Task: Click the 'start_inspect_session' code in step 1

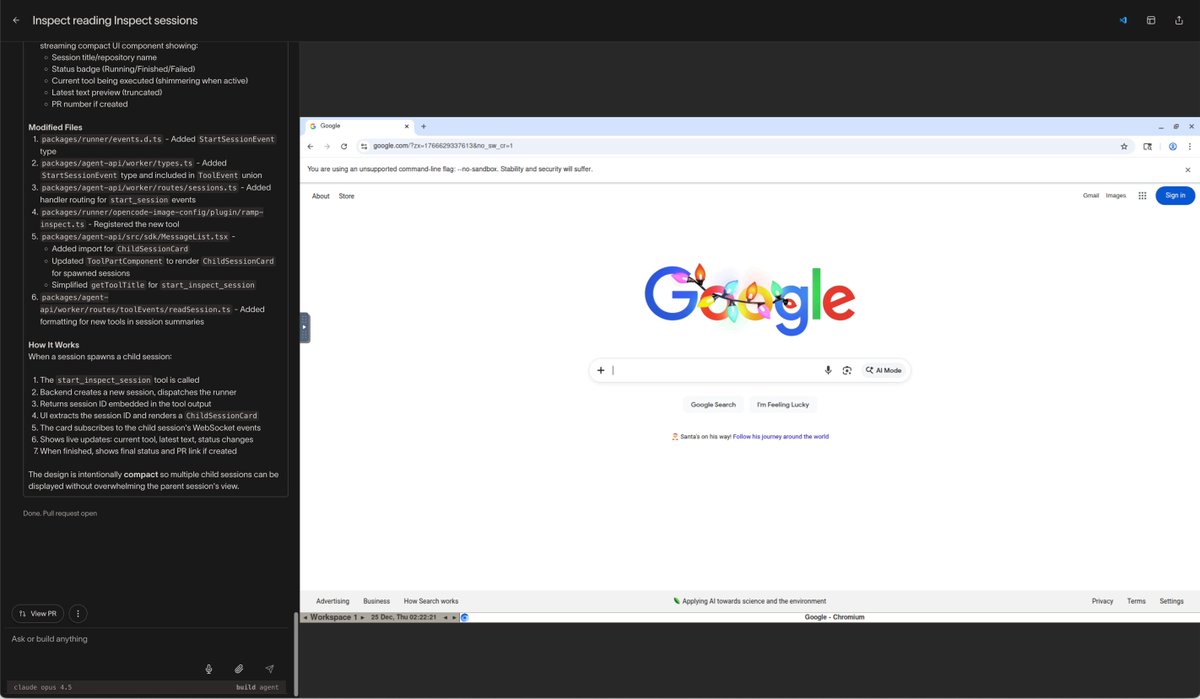Action: 105,380
